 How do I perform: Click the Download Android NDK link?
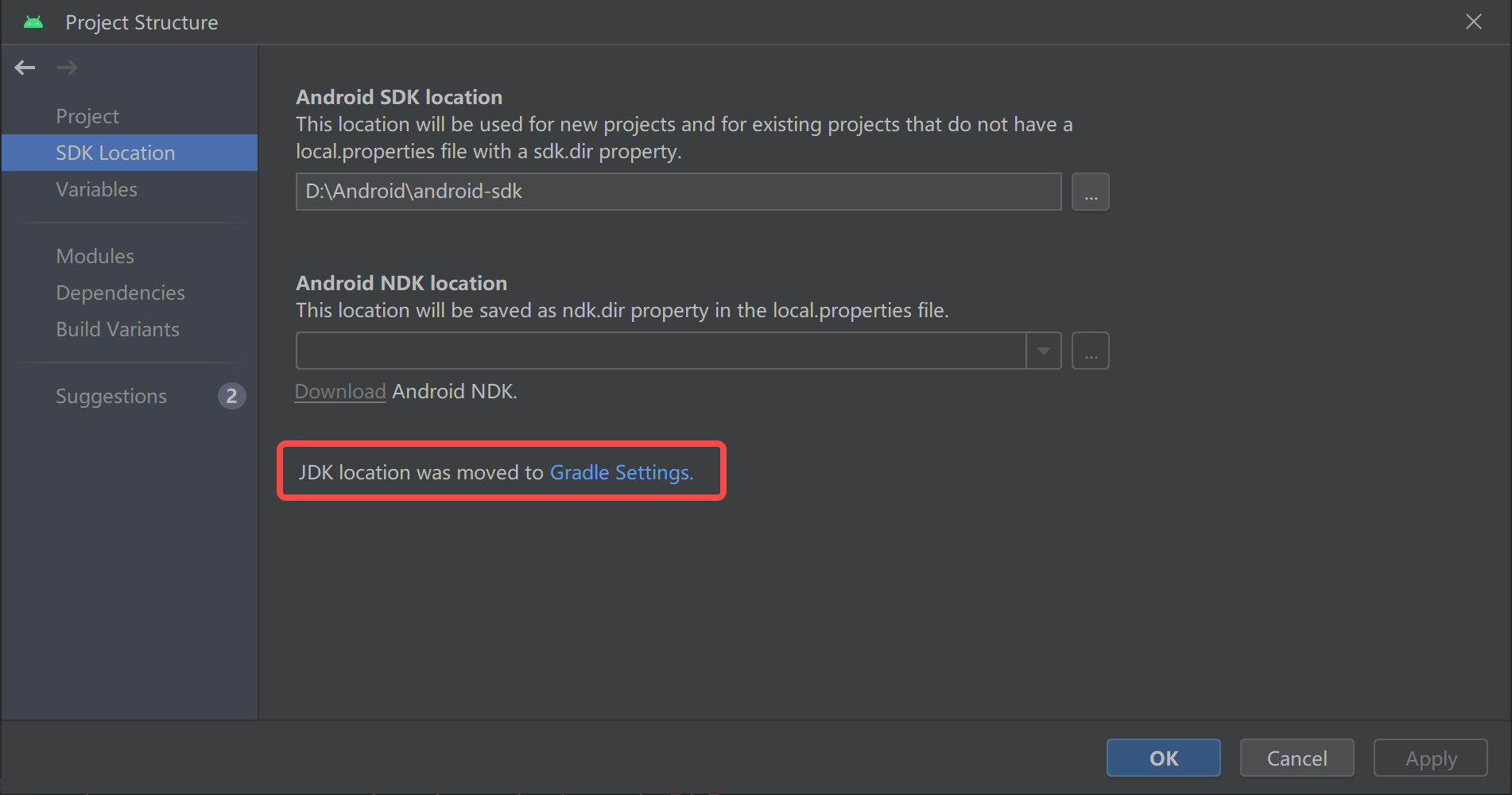(x=340, y=391)
